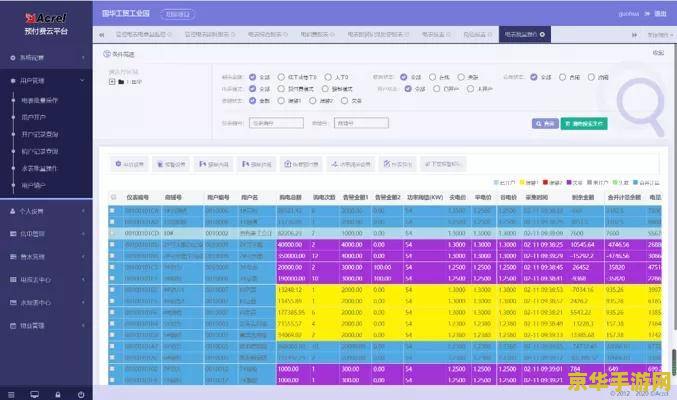Click the power icon at sidebar bottom
677x400 pixels.
coord(81,395)
